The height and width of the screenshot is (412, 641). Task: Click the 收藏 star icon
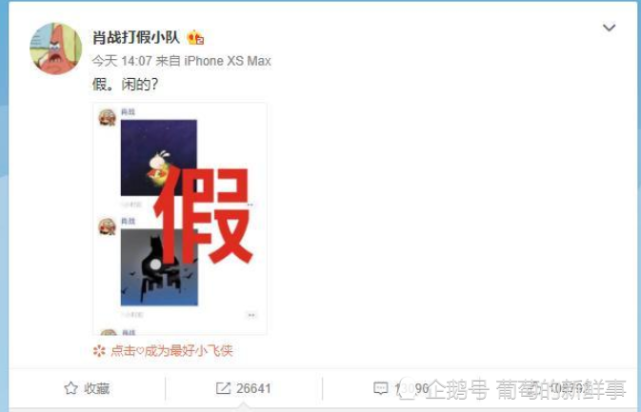(x=71, y=388)
